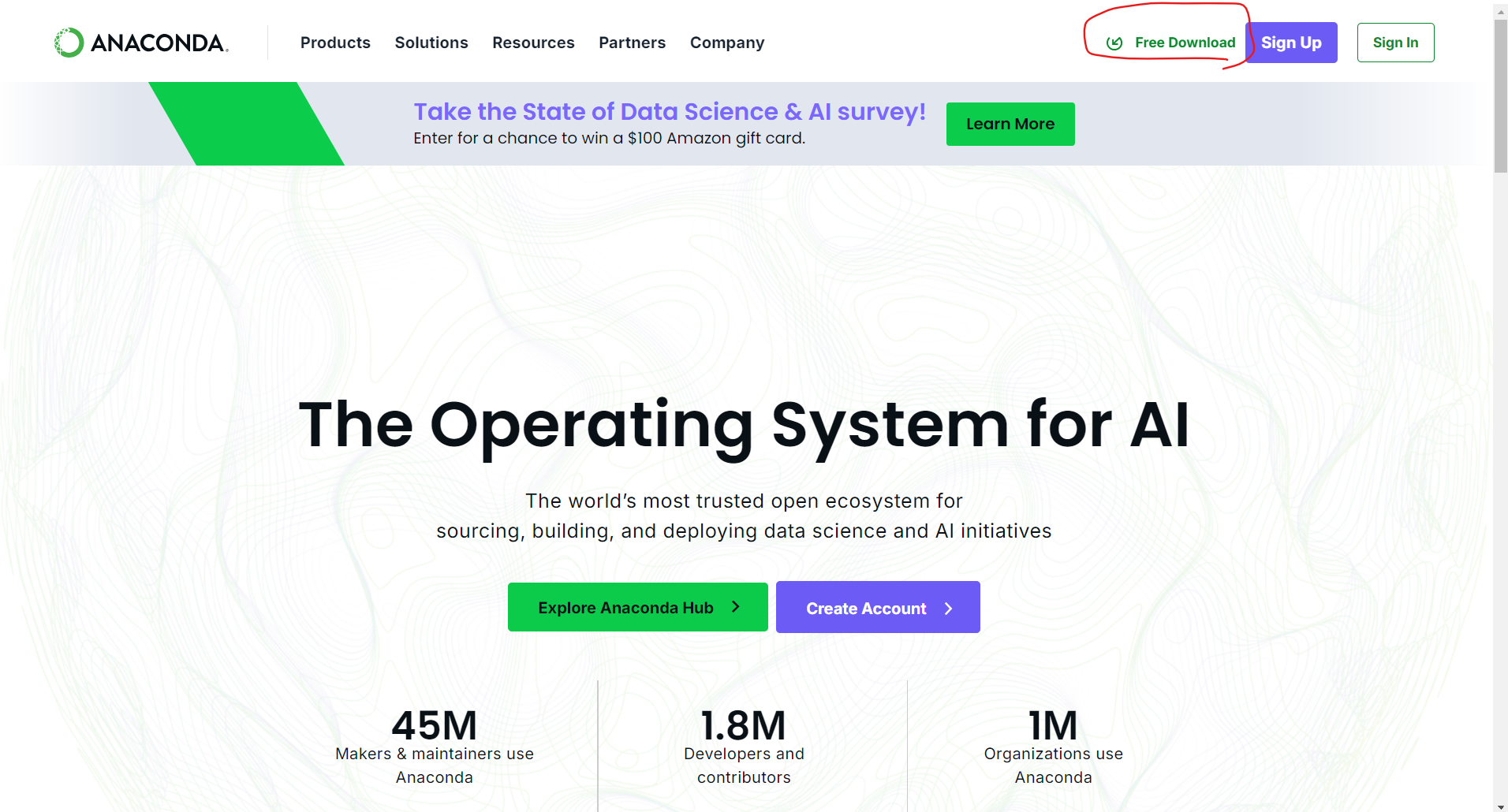
Task: Open the Resources menu
Action: [x=533, y=43]
